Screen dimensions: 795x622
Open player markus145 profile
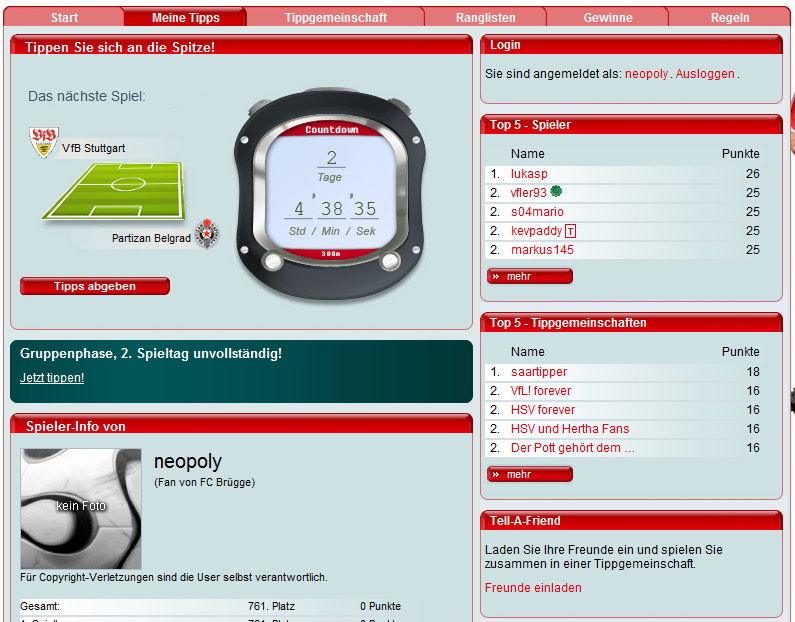(542, 250)
